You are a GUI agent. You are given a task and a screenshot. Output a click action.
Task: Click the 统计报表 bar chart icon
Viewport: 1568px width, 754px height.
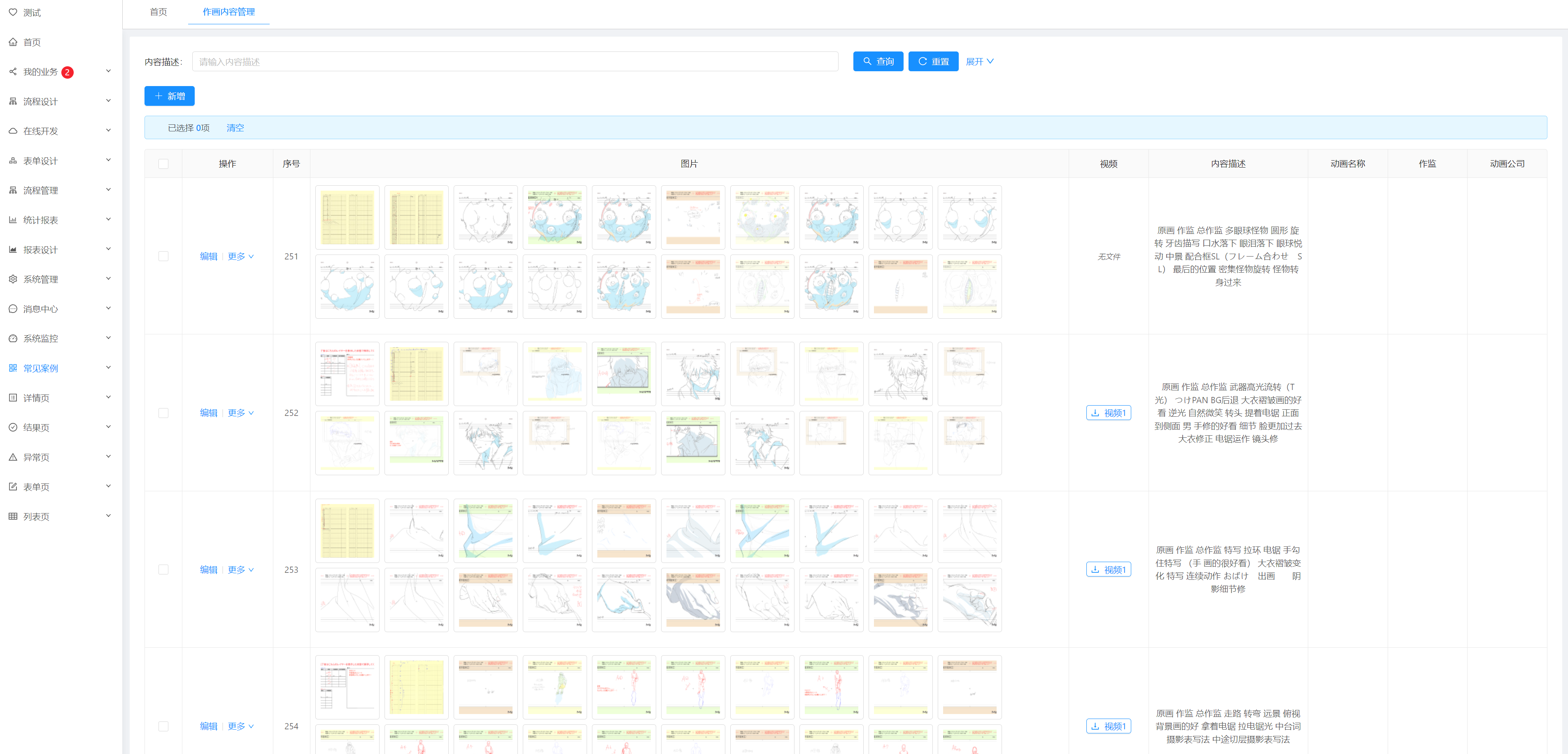[x=13, y=220]
